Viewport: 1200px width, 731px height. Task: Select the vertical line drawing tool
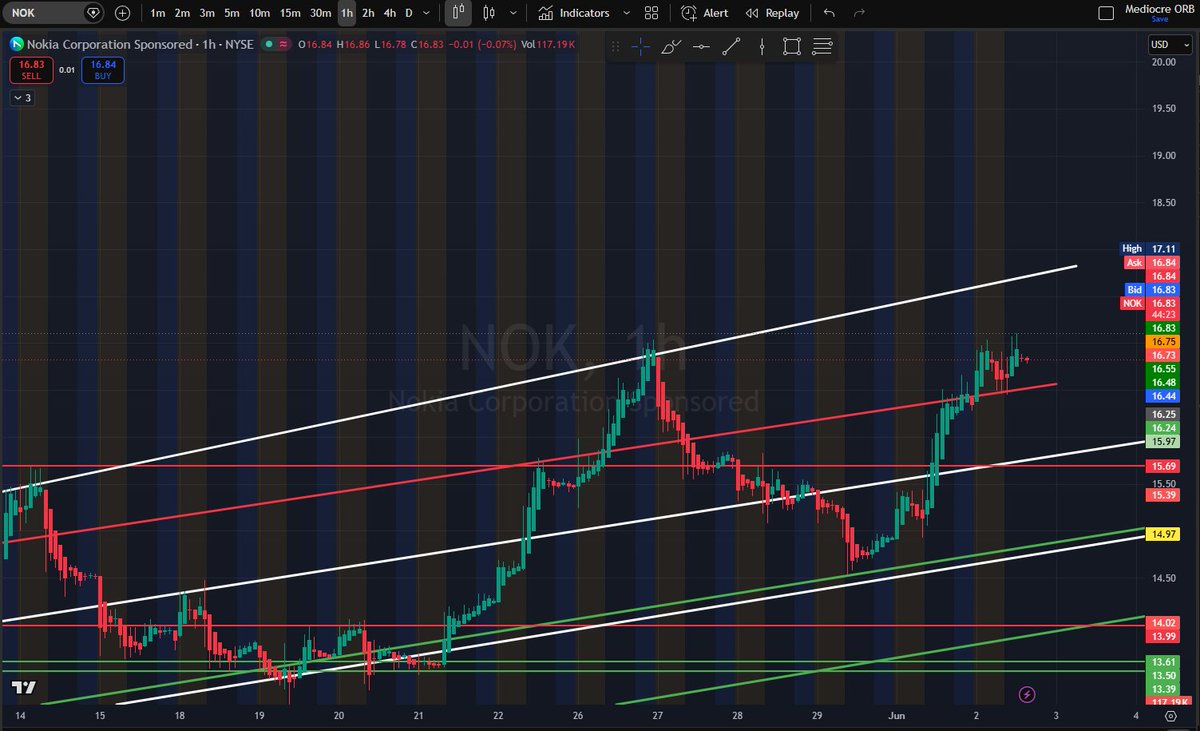[762, 47]
